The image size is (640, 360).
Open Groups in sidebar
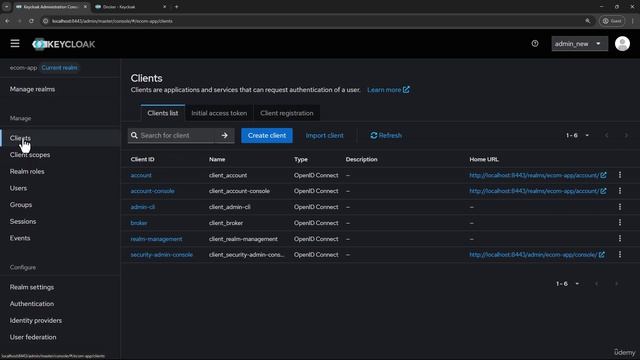(x=21, y=205)
